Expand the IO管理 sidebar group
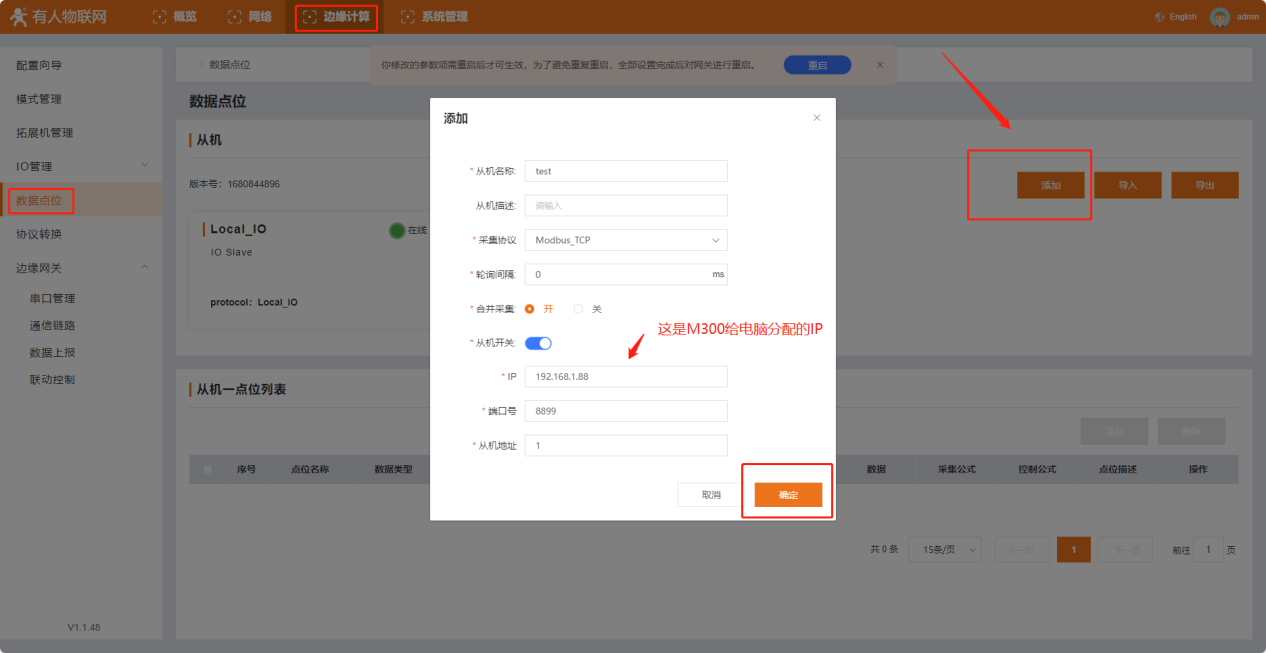1266x653 pixels. pos(81,166)
